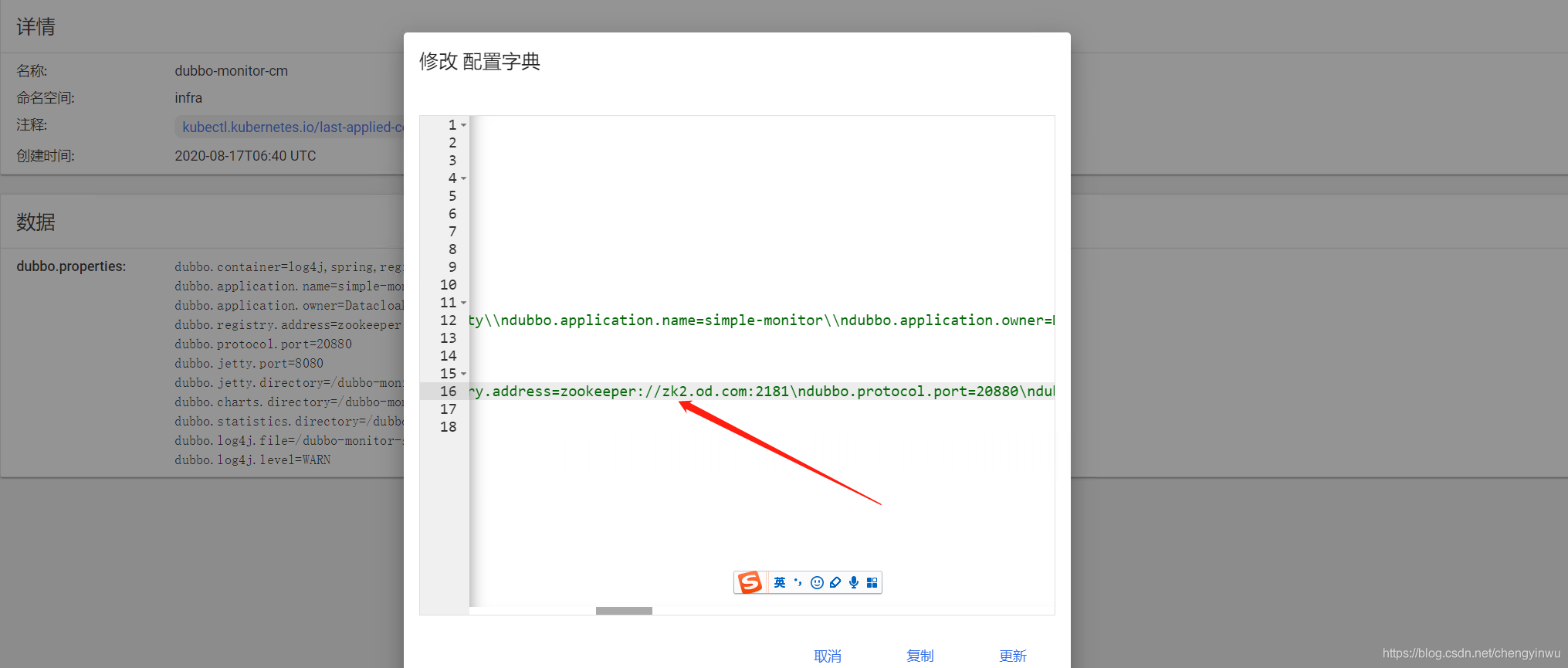The image size is (1568, 668).
Task: Click dubbo.log4j.level=WARN in background data
Action: 252,460
